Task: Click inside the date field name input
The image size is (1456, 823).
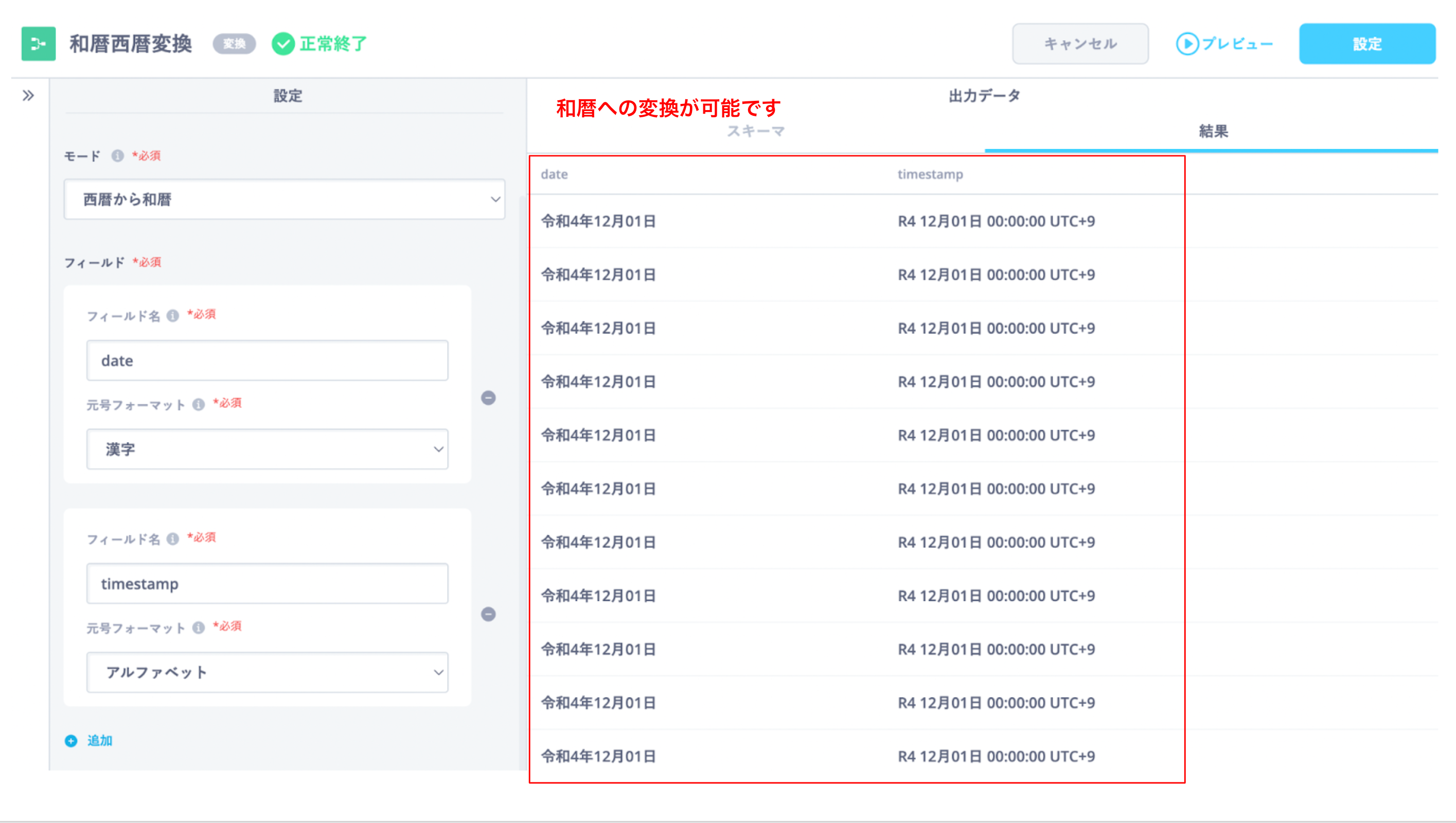Action: [267, 360]
